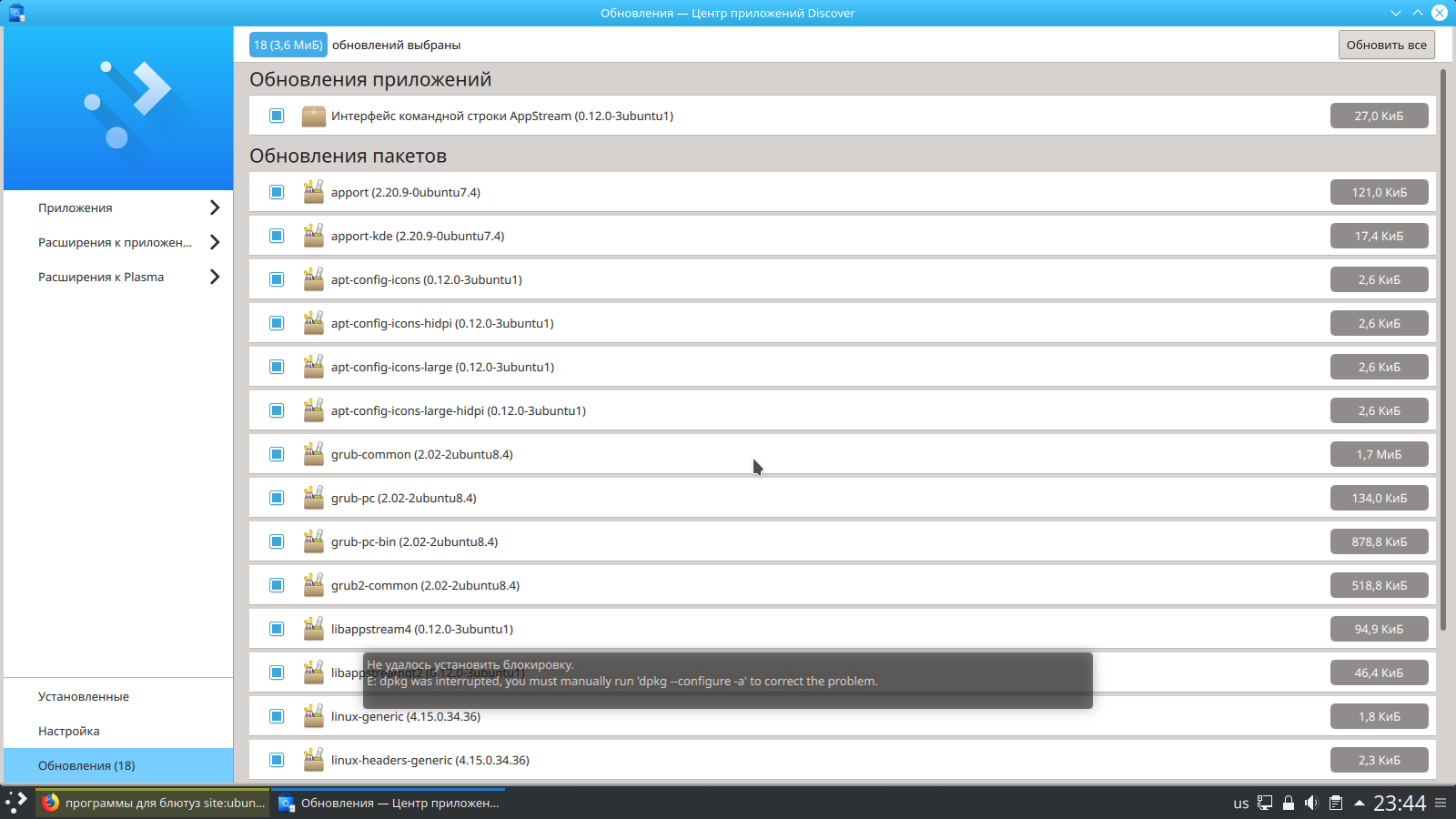Click the 23:44 clock
This screenshot has width=1456, height=819.
[x=1400, y=803]
